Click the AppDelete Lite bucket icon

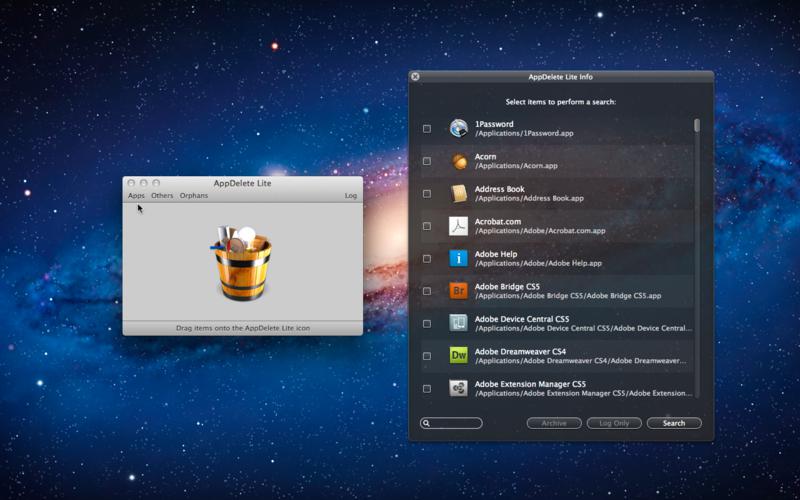tap(242, 262)
